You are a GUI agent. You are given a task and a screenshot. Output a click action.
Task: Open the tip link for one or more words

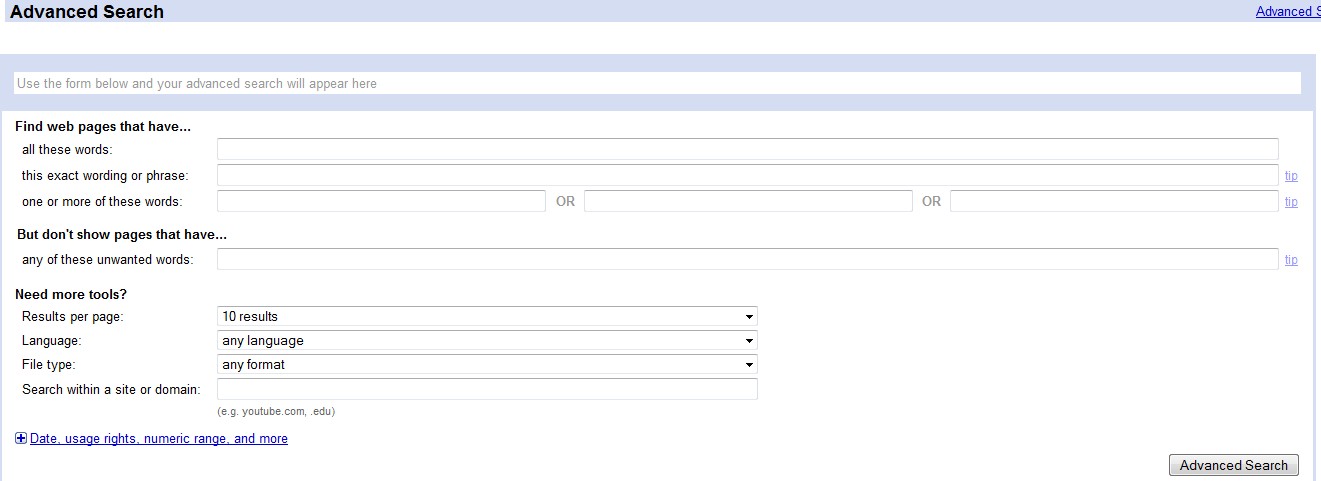coord(1291,202)
